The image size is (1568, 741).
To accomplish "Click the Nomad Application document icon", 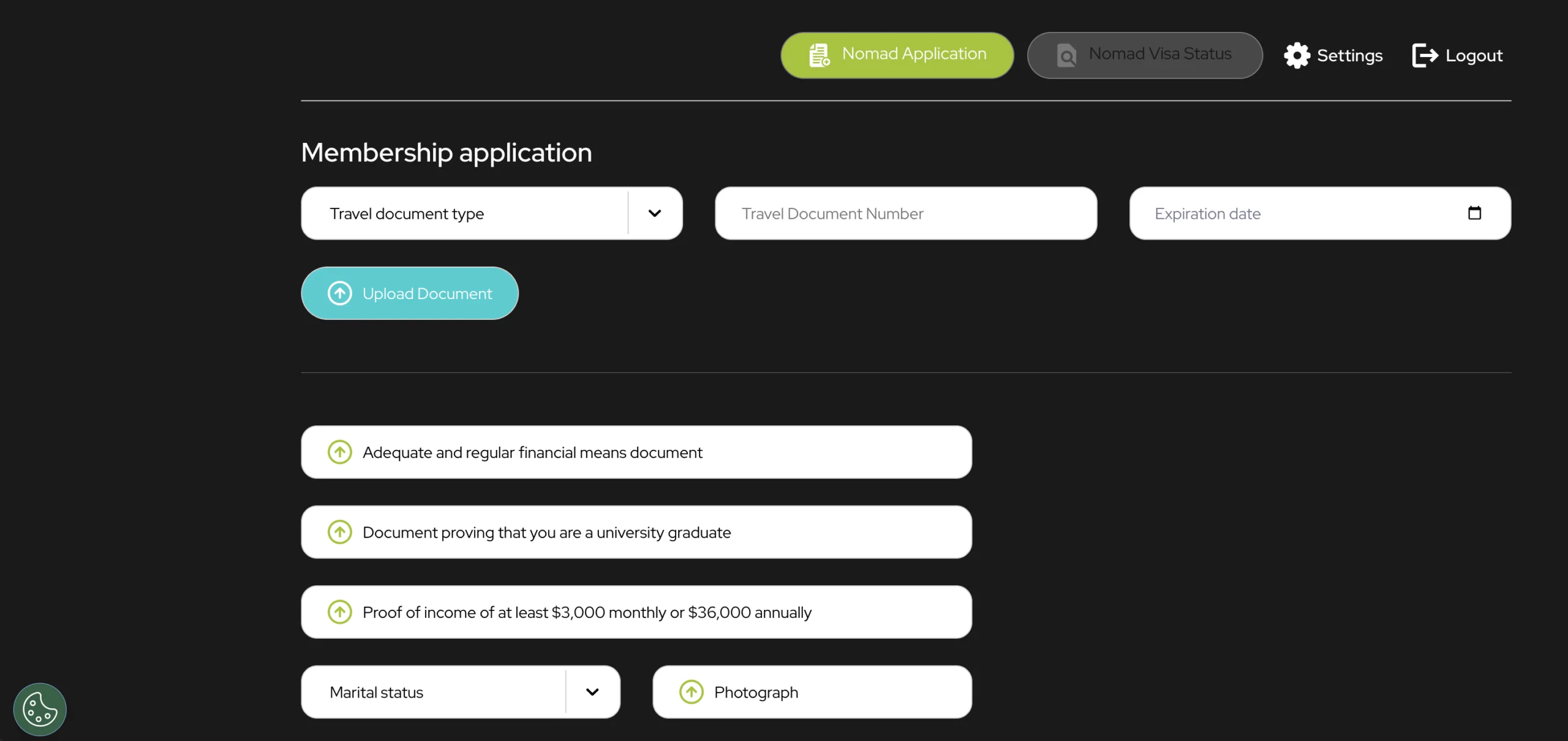I will (819, 55).
